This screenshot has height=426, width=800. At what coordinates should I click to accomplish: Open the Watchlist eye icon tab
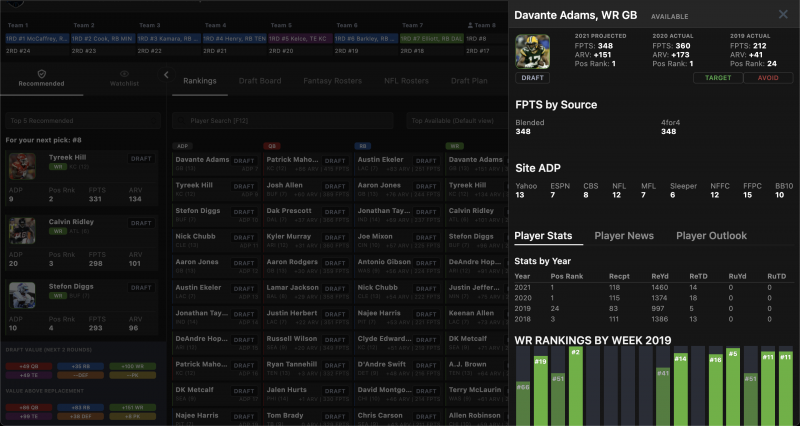coord(124,79)
